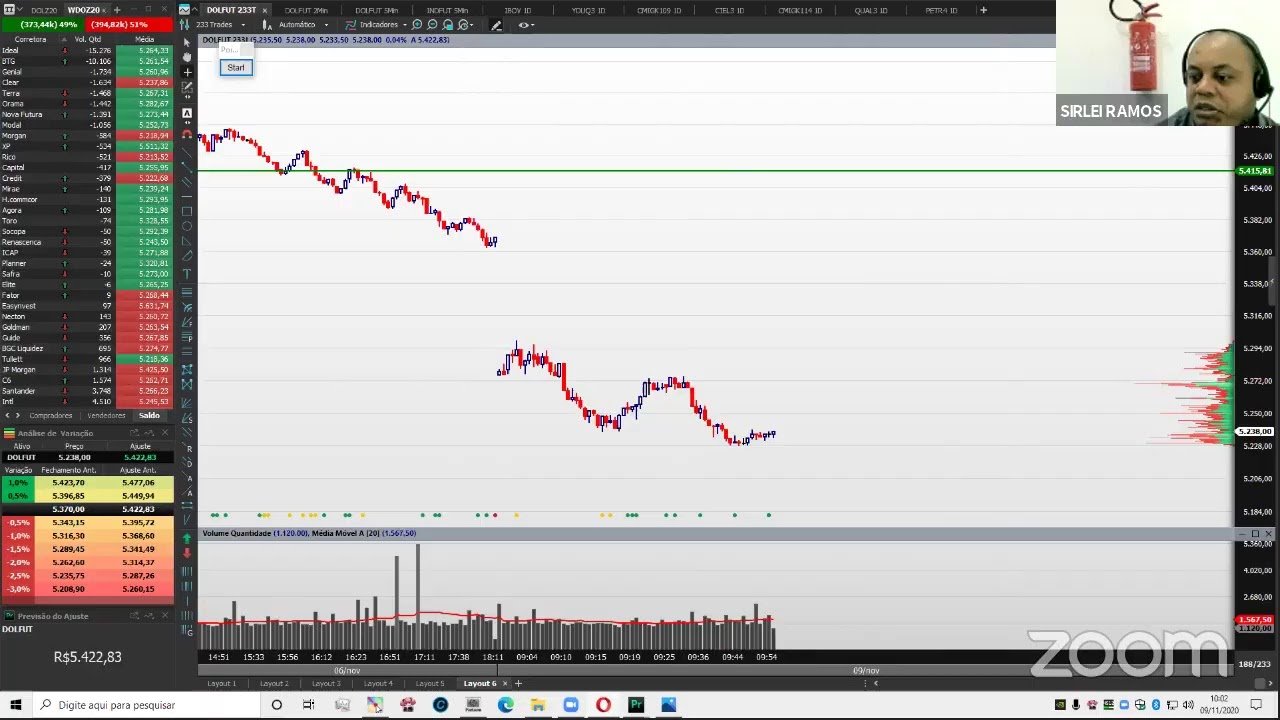This screenshot has width=1280, height=720.
Task: Click the zoom out magnifier icon
Action: 432,24
